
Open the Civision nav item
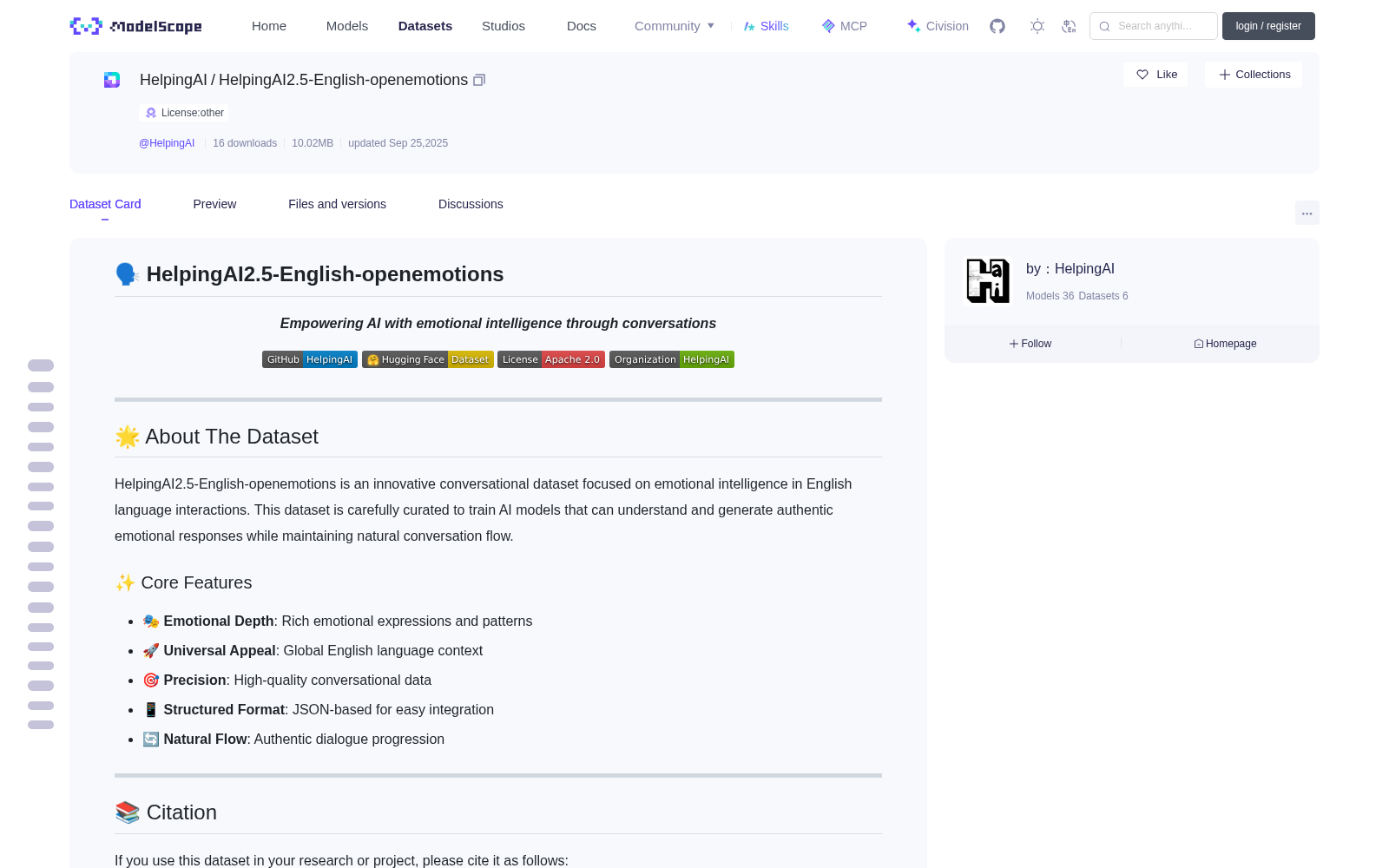(x=938, y=26)
